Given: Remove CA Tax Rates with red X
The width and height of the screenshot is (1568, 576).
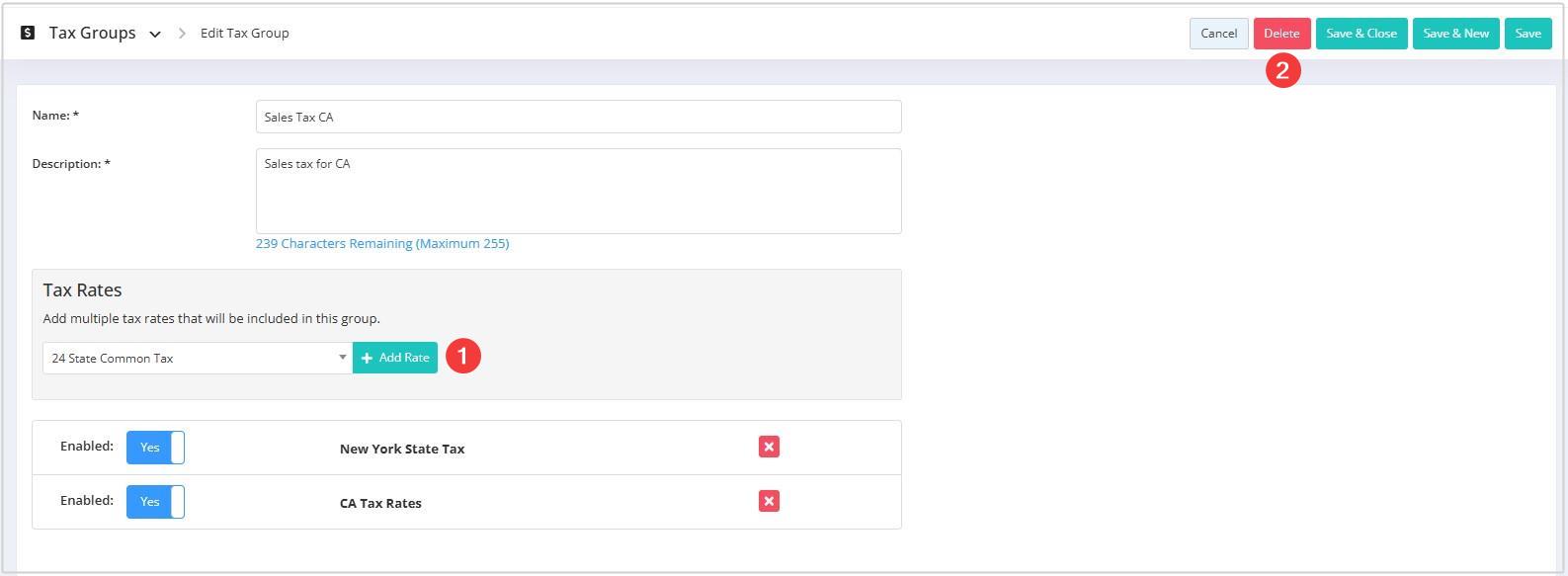Looking at the screenshot, I should pos(769,501).
